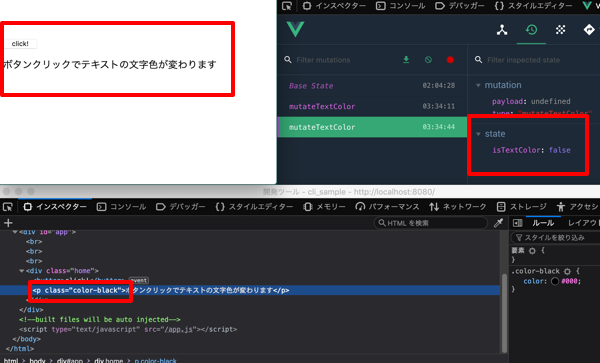Open the top panel コンソール tab
Image resolution: width=600 pixels, height=363 pixels.
pyautogui.click(x=400, y=6)
